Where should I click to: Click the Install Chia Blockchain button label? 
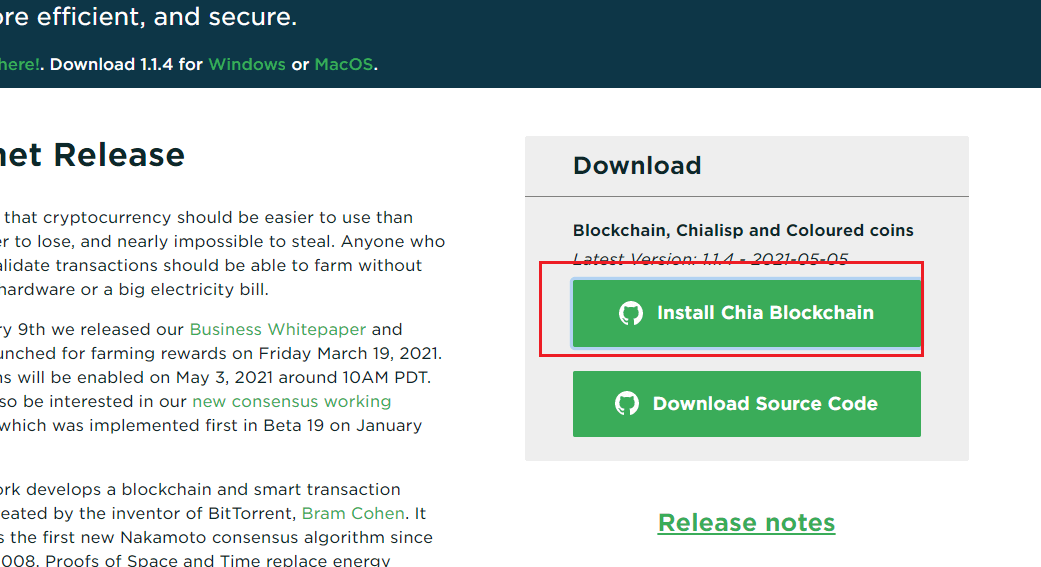[x=765, y=313]
